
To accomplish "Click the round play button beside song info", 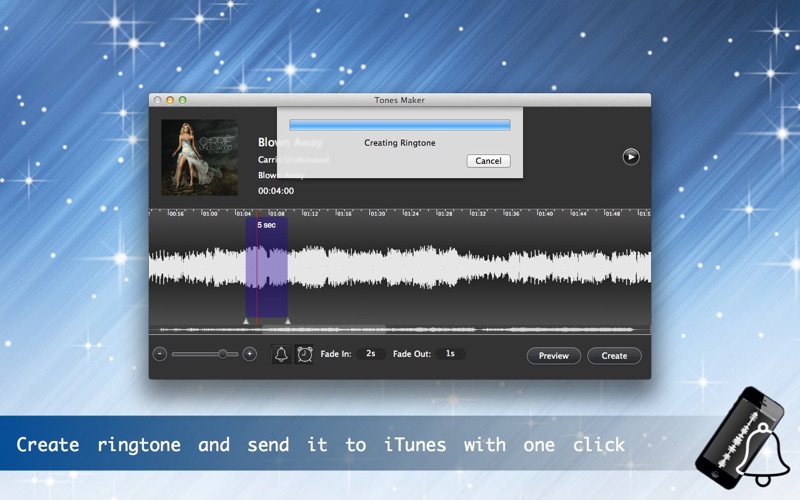I will (630, 156).
